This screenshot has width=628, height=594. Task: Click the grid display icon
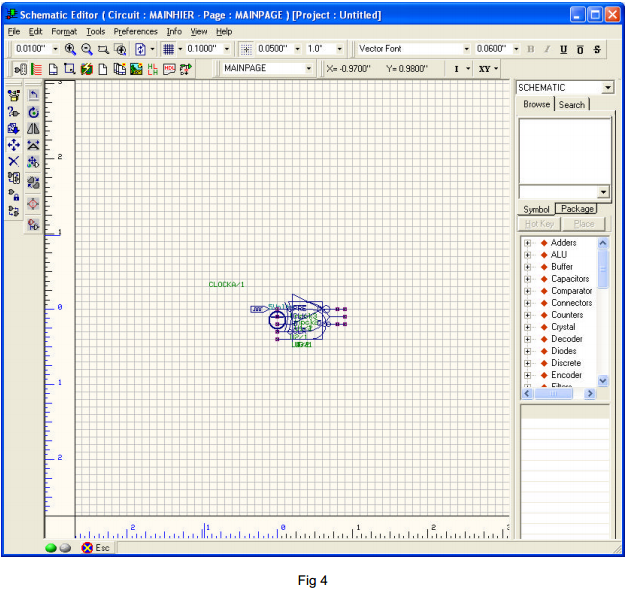point(168,49)
